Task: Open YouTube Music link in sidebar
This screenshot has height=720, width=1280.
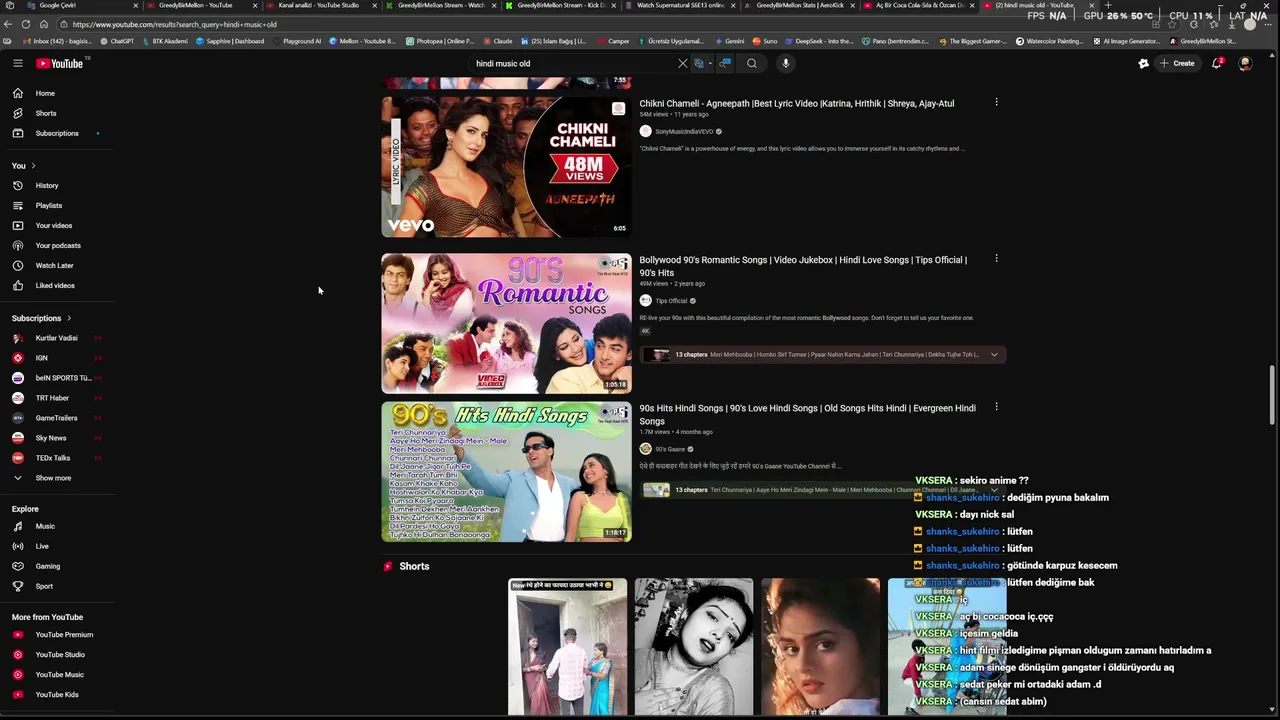Action: click(58, 675)
